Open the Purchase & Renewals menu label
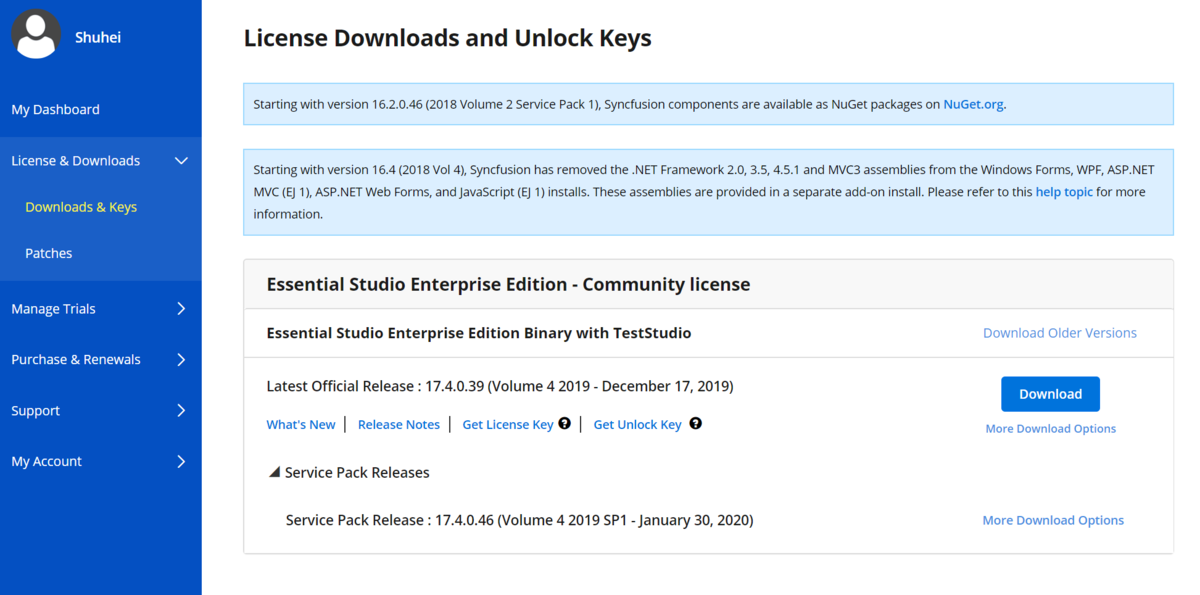 76,360
